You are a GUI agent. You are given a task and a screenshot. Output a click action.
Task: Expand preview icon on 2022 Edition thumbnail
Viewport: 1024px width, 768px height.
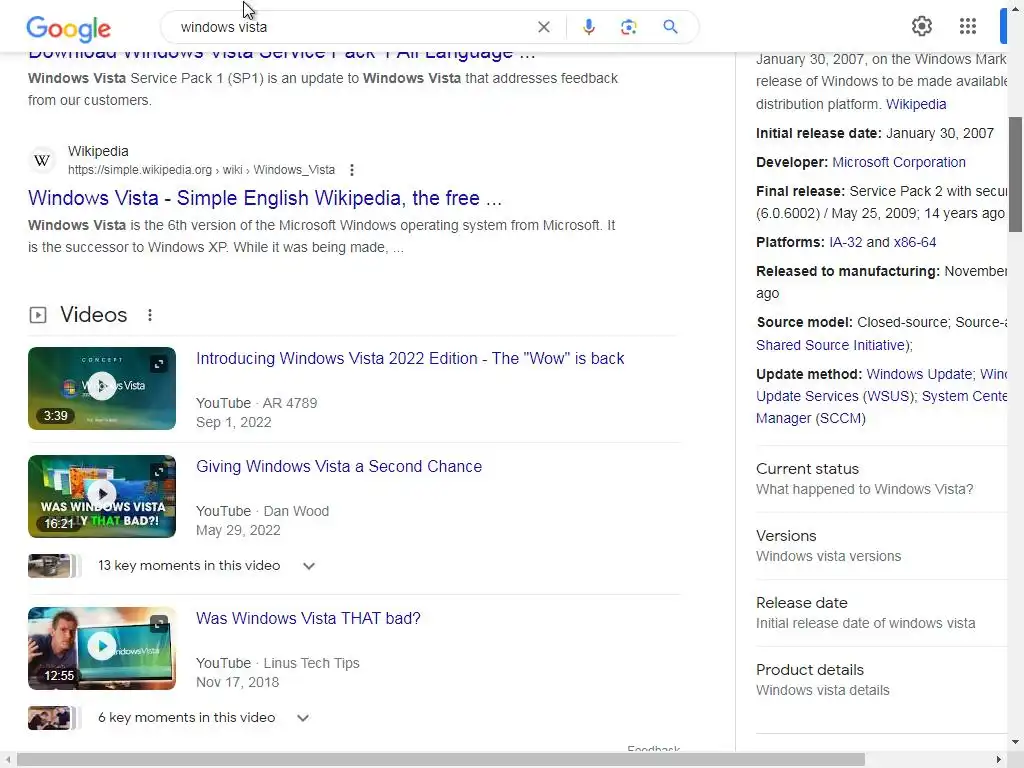pos(159,364)
